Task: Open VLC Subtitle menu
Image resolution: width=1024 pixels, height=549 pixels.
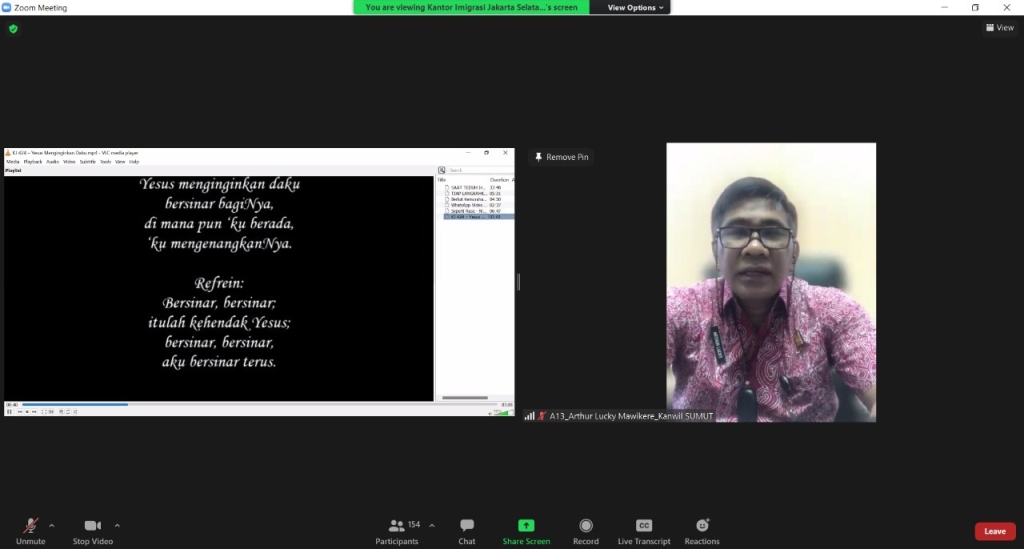Action: click(x=88, y=162)
